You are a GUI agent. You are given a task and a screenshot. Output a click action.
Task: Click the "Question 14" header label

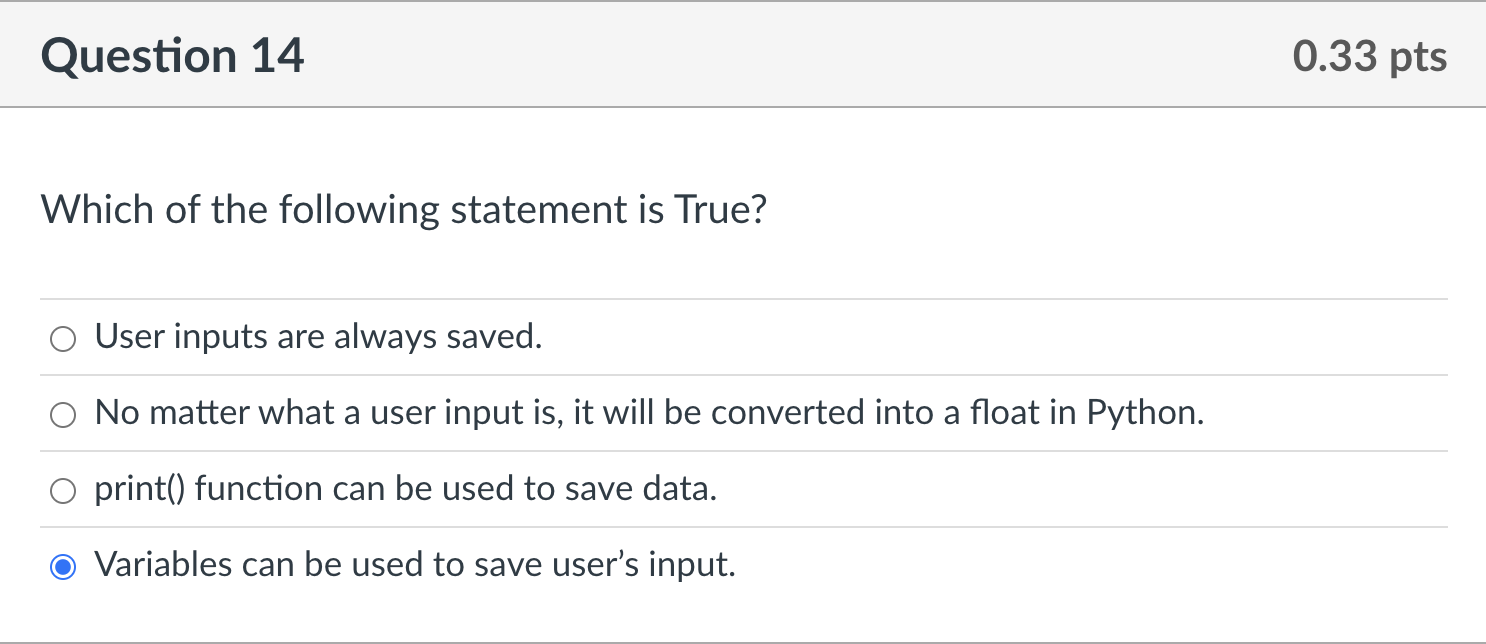click(174, 55)
